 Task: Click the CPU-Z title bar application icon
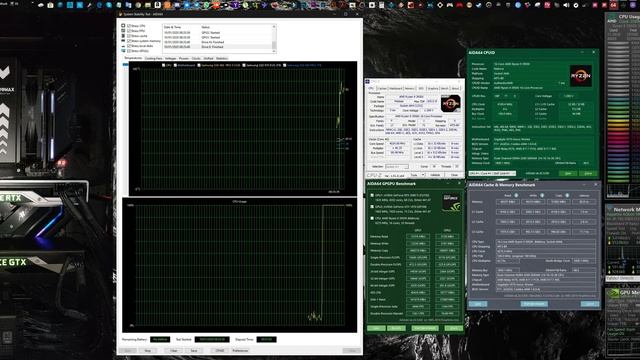point(367,82)
